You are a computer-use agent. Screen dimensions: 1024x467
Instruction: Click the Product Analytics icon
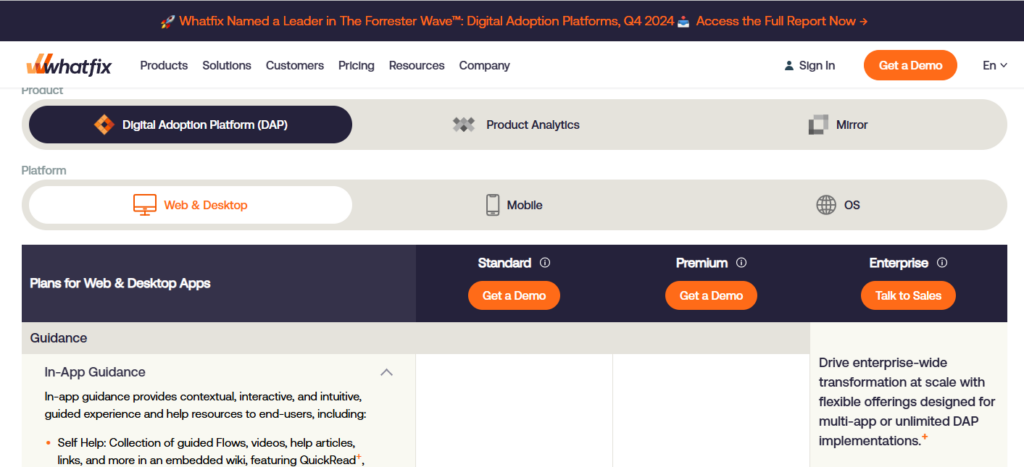[x=464, y=124]
